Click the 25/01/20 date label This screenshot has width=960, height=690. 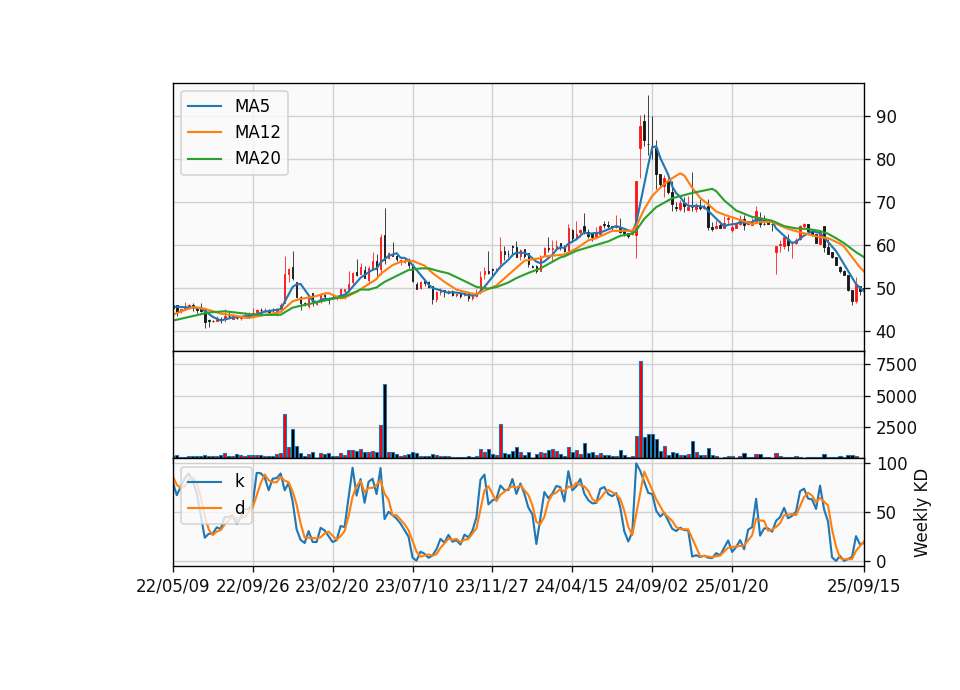coord(732,586)
